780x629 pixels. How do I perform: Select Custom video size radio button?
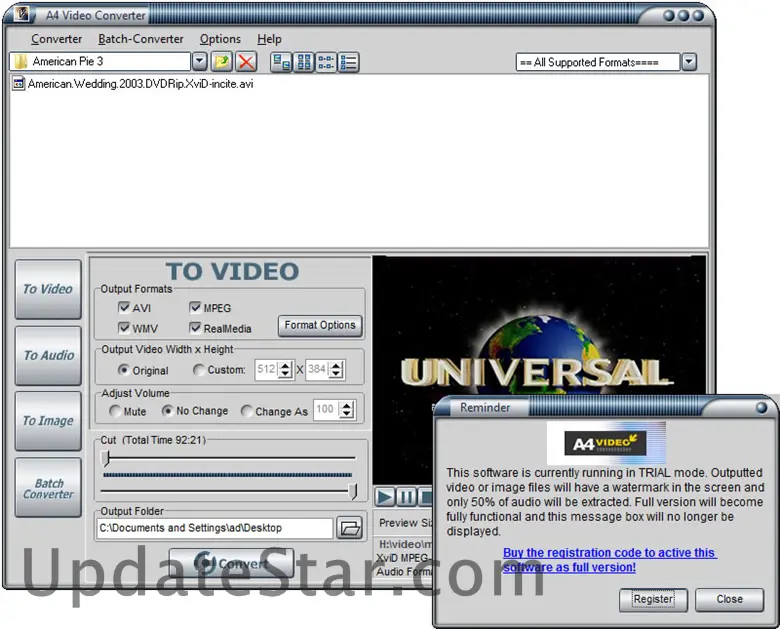pyautogui.click(x=198, y=370)
